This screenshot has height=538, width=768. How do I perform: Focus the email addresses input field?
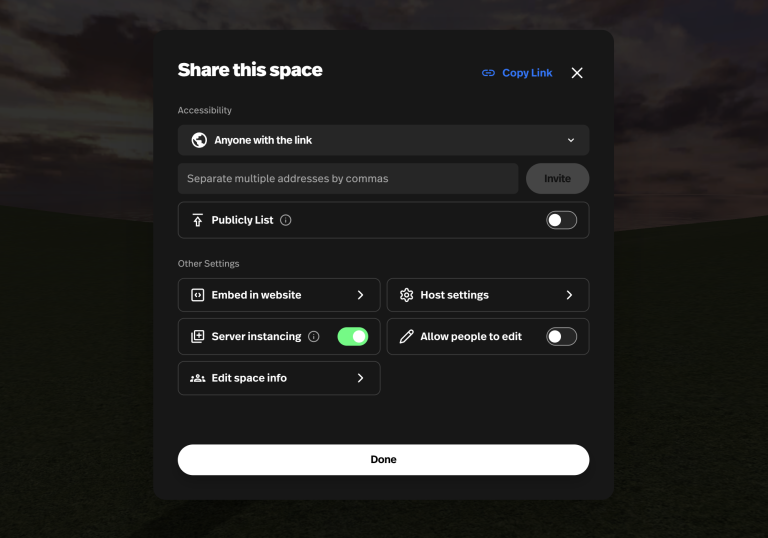(x=348, y=178)
